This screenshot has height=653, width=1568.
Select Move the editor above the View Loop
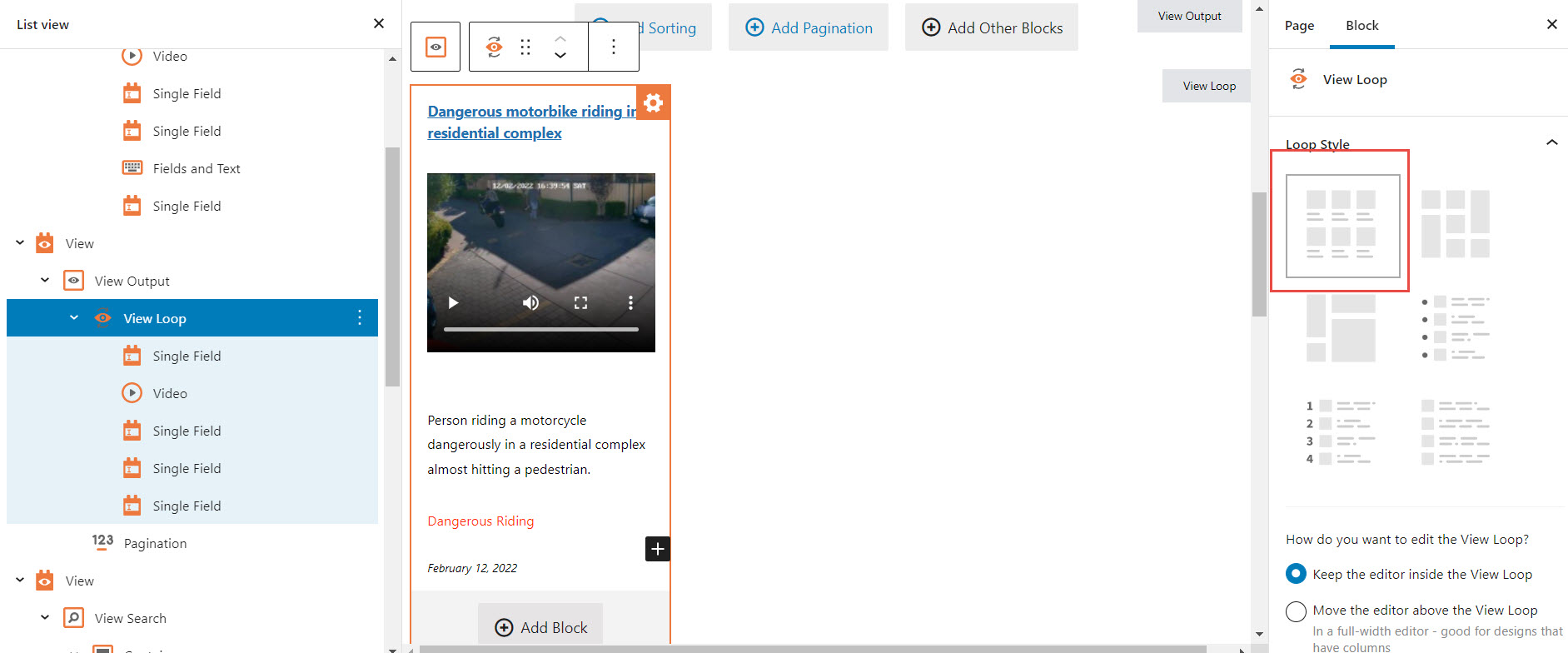point(1296,611)
